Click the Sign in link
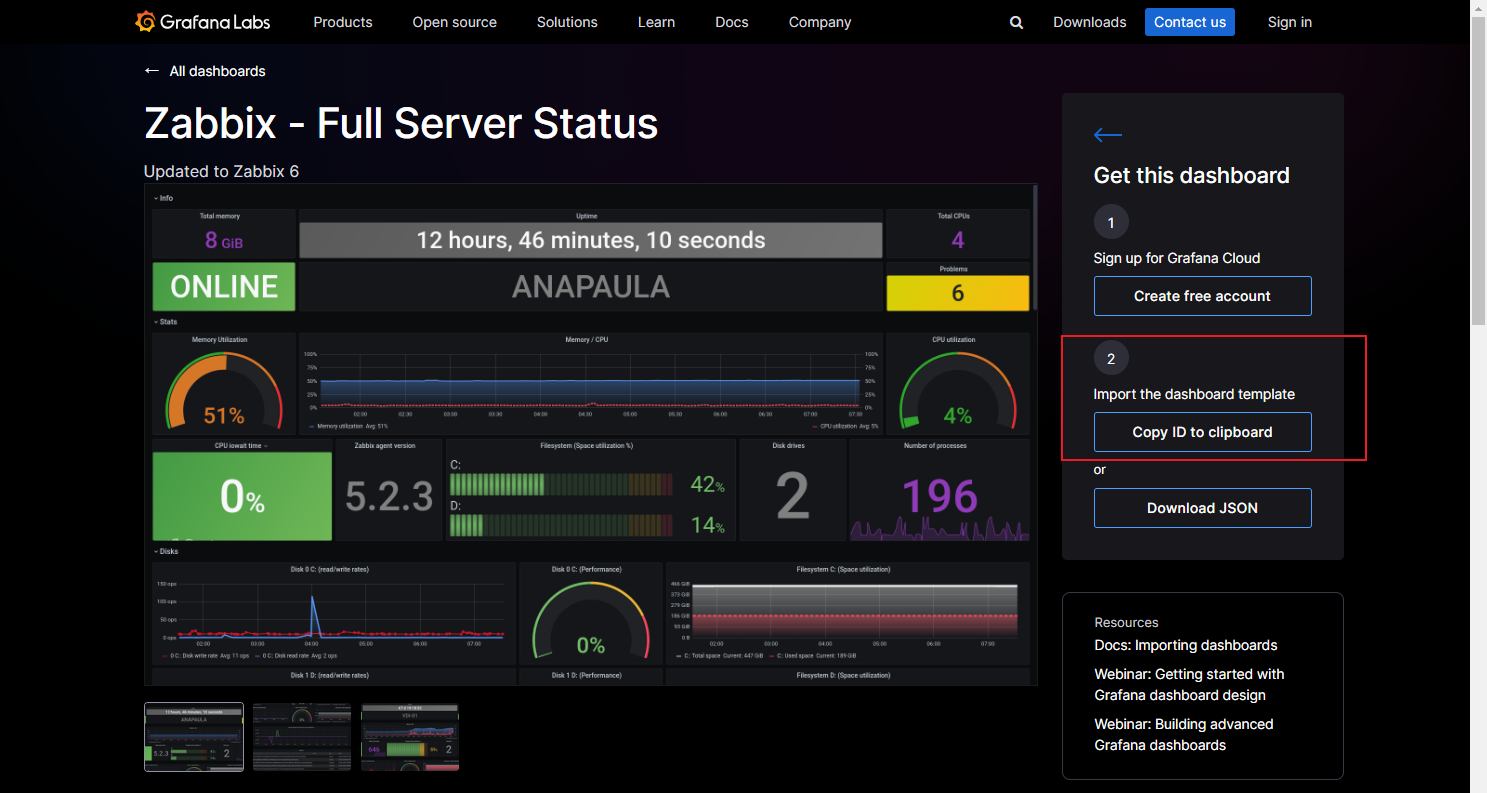The width and height of the screenshot is (1487, 793). (1290, 22)
